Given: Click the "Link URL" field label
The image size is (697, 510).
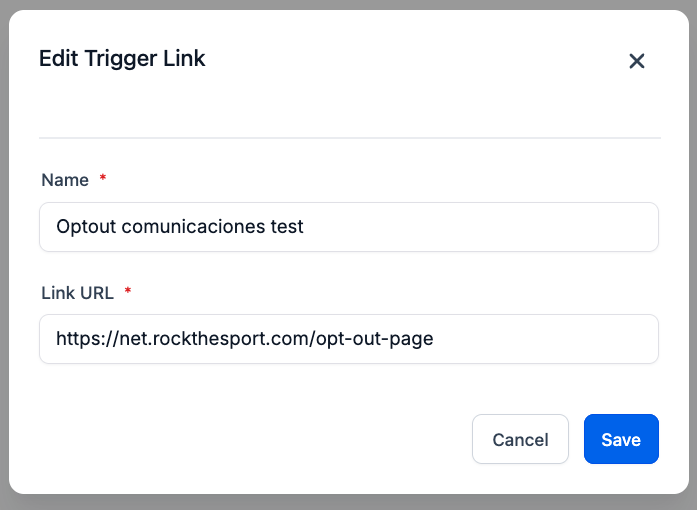Looking at the screenshot, I should coord(77,293).
